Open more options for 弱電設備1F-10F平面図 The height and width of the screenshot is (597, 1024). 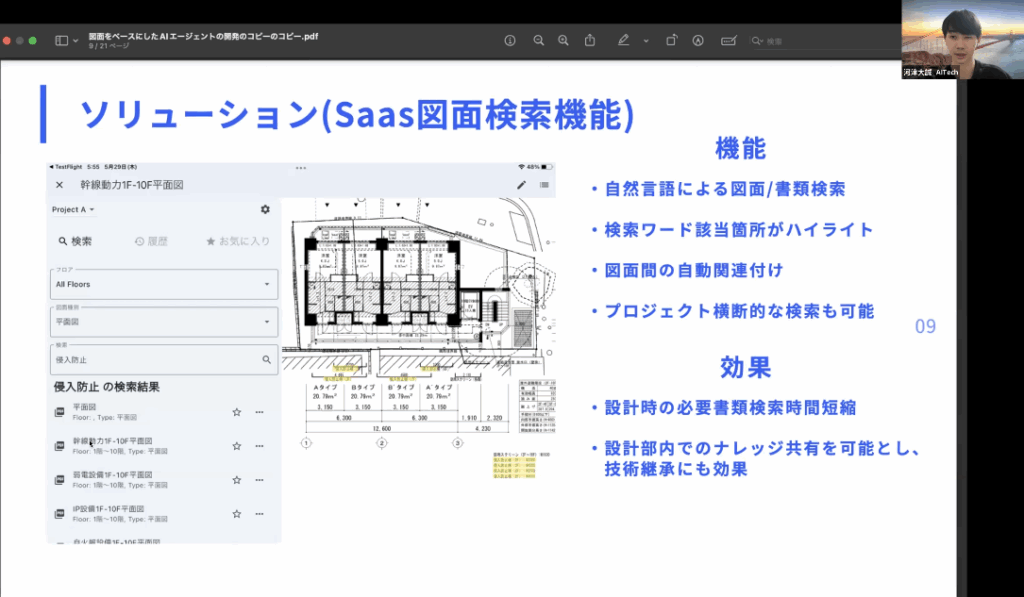(259, 480)
